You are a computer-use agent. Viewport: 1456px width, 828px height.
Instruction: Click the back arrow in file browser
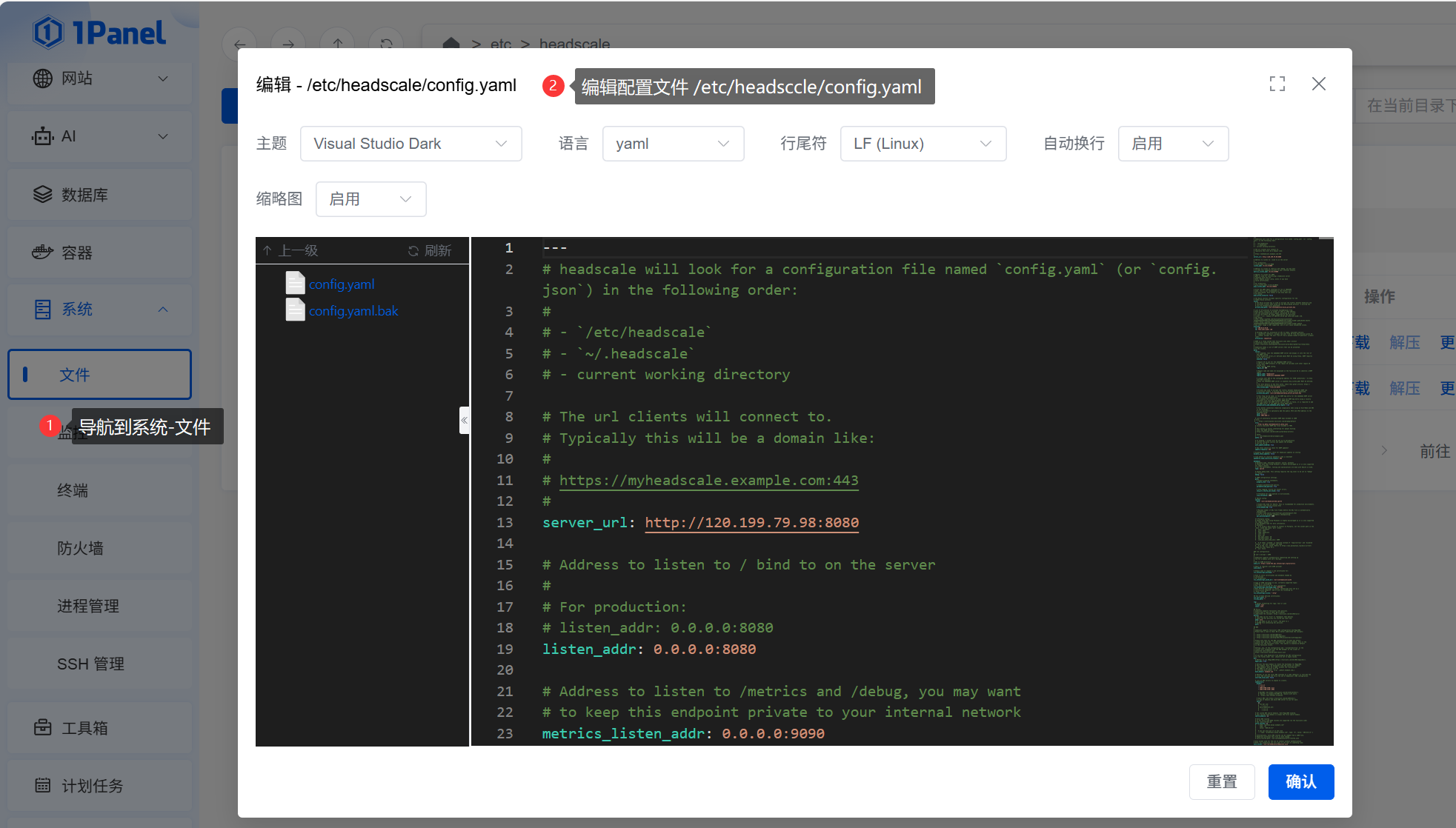[239, 44]
